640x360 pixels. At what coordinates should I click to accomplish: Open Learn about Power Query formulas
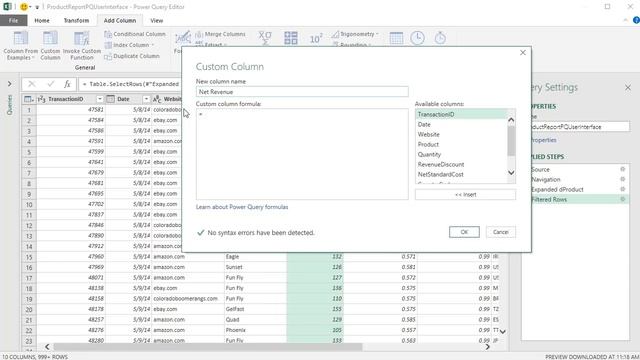pyautogui.click(x=242, y=207)
